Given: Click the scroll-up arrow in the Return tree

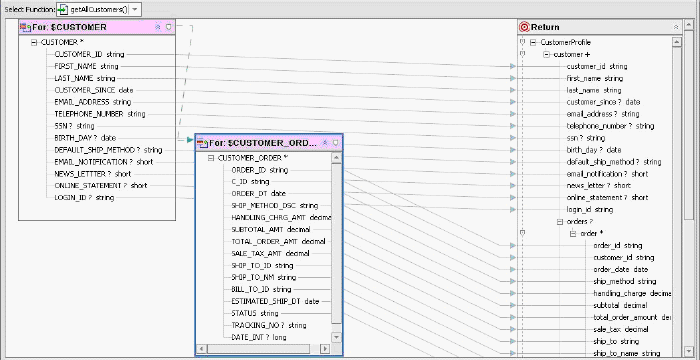Looking at the screenshot, I should (x=676, y=42).
